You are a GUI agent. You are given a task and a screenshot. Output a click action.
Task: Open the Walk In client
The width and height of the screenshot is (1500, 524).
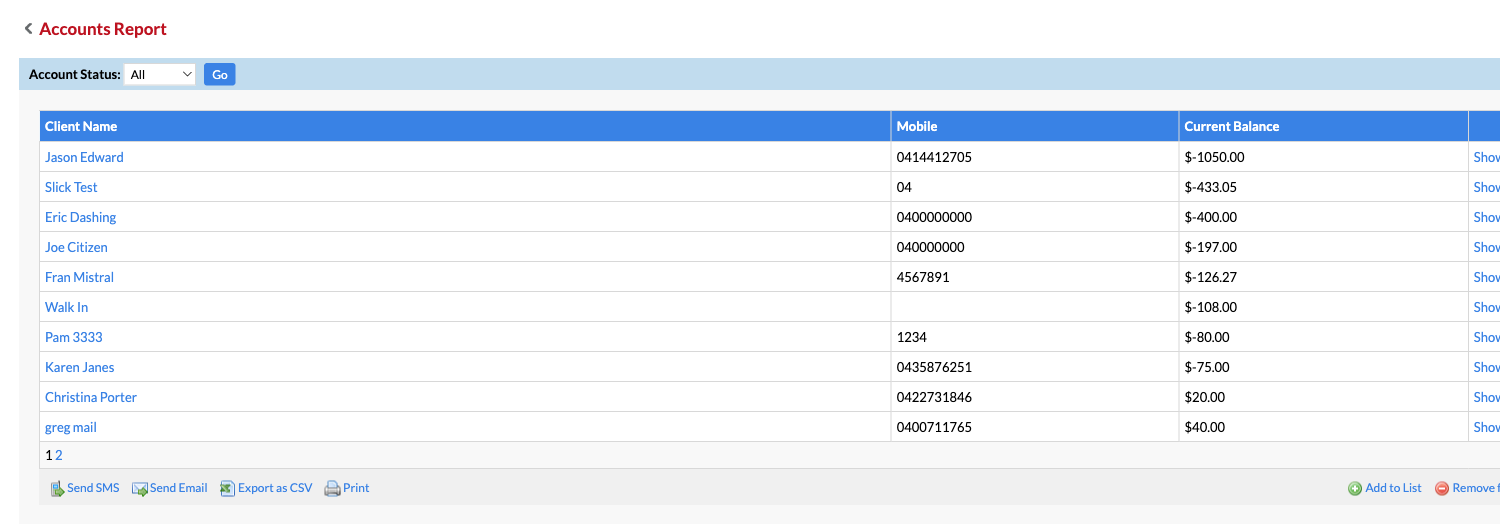pyautogui.click(x=66, y=307)
